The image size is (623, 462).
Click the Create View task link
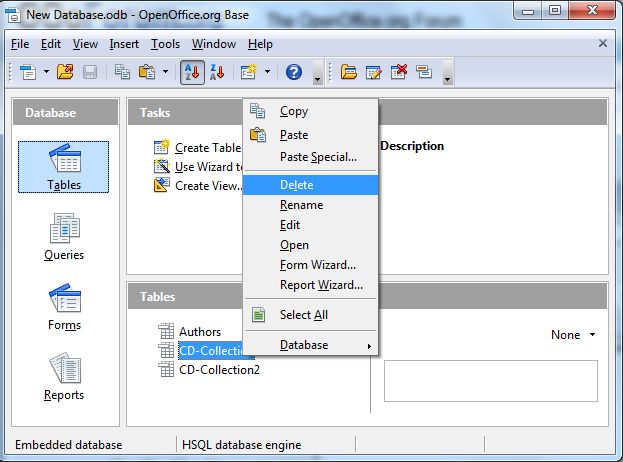pos(208,185)
